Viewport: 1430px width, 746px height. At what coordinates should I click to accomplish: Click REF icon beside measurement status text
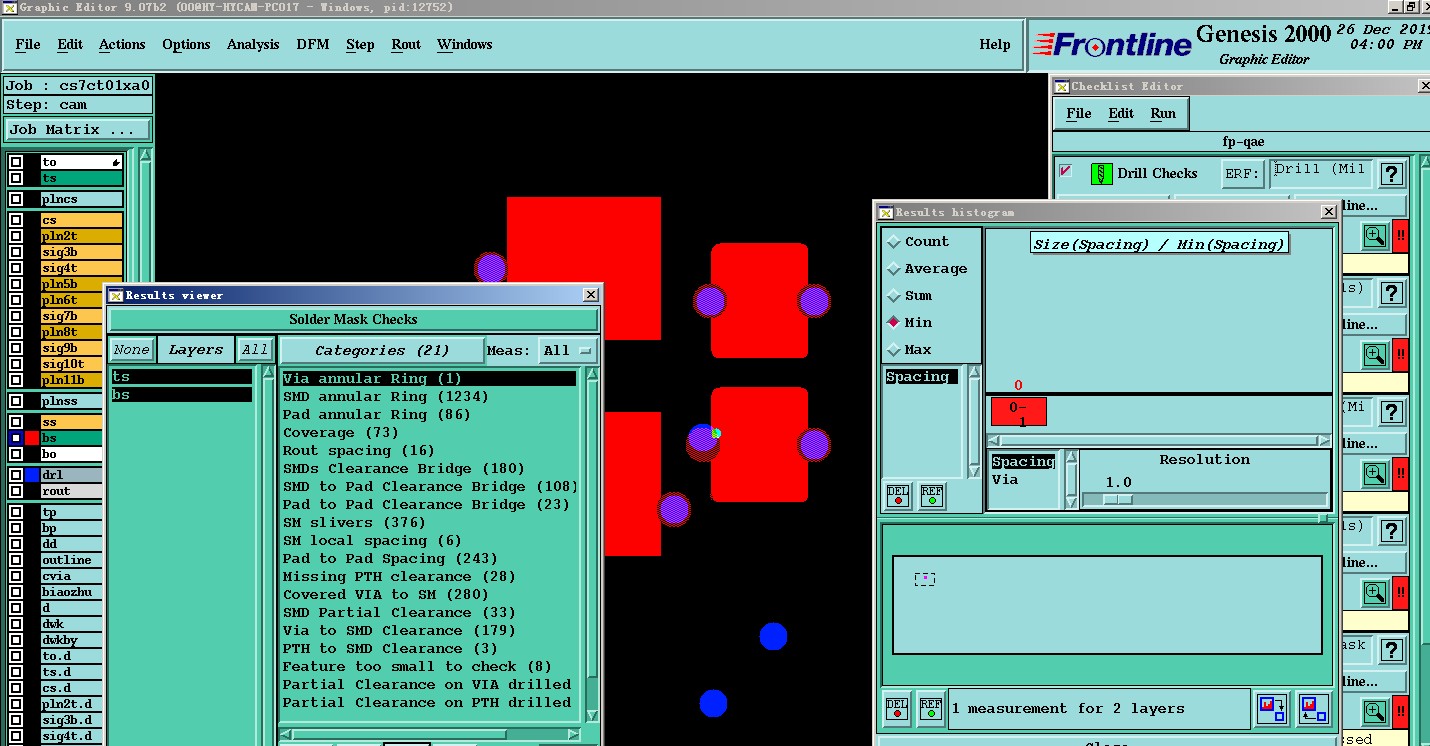tap(930, 709)
